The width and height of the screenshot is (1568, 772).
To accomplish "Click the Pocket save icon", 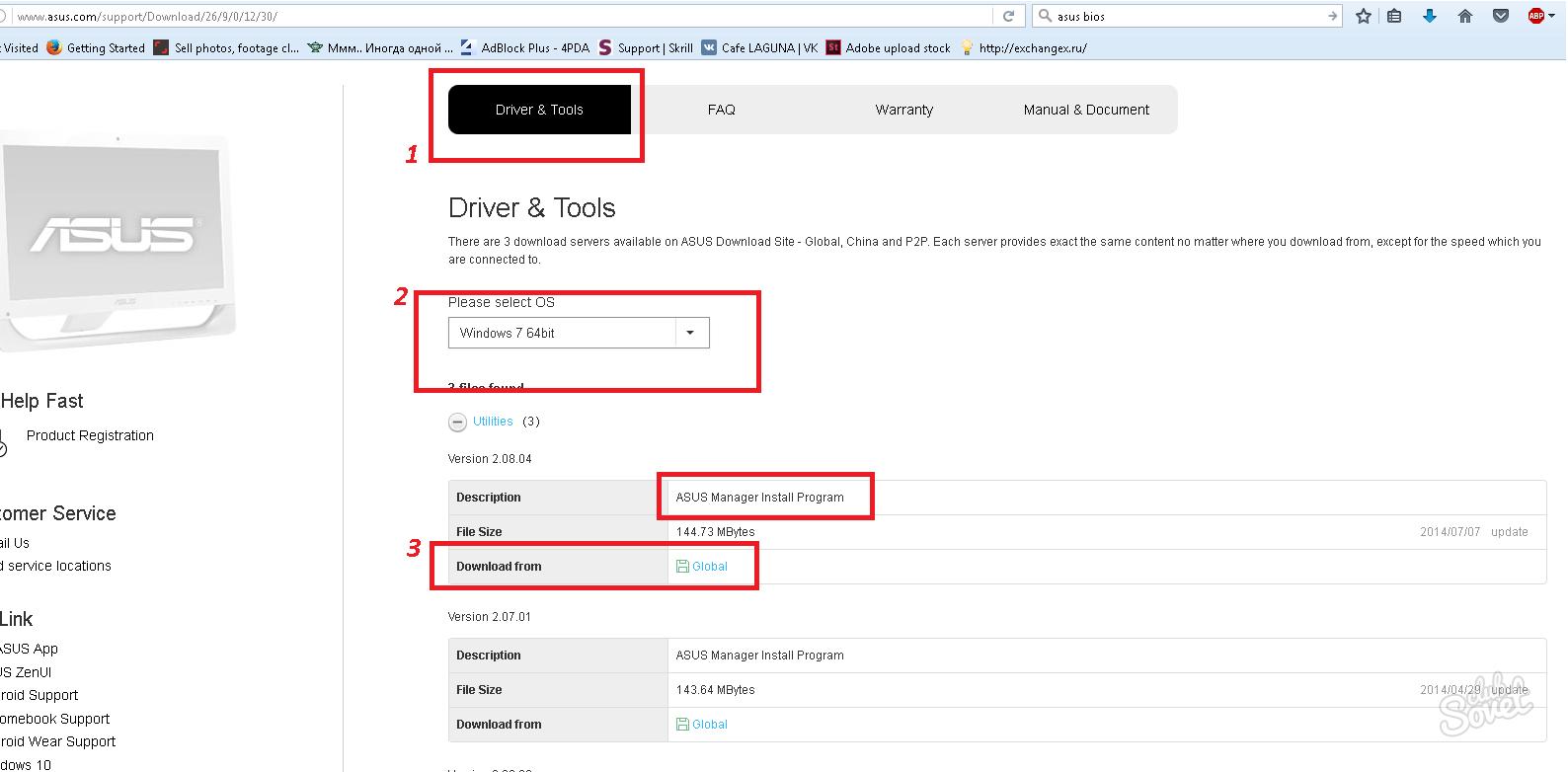I will pyautogui.click(x=1501, y=16).
